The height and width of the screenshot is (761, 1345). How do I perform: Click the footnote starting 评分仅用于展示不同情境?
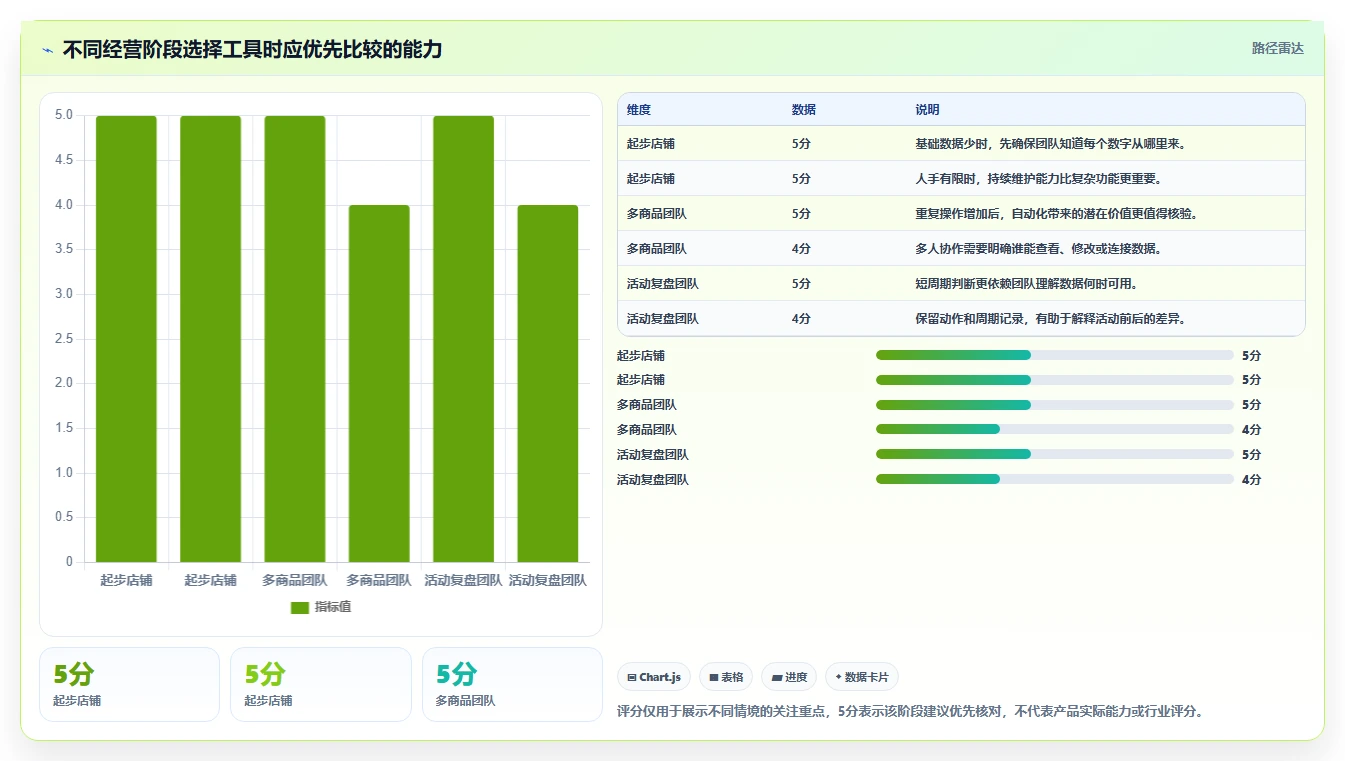click(x=912, y=712)
